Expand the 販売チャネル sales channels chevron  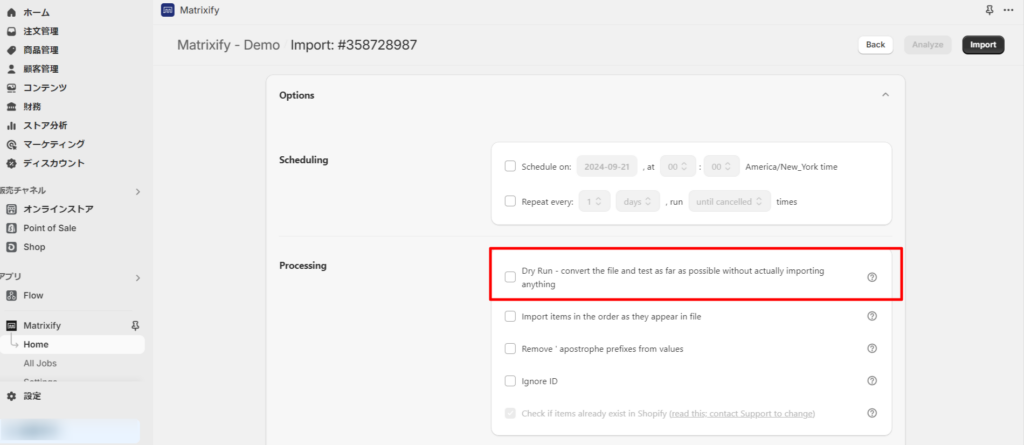(x=138, y=191)
